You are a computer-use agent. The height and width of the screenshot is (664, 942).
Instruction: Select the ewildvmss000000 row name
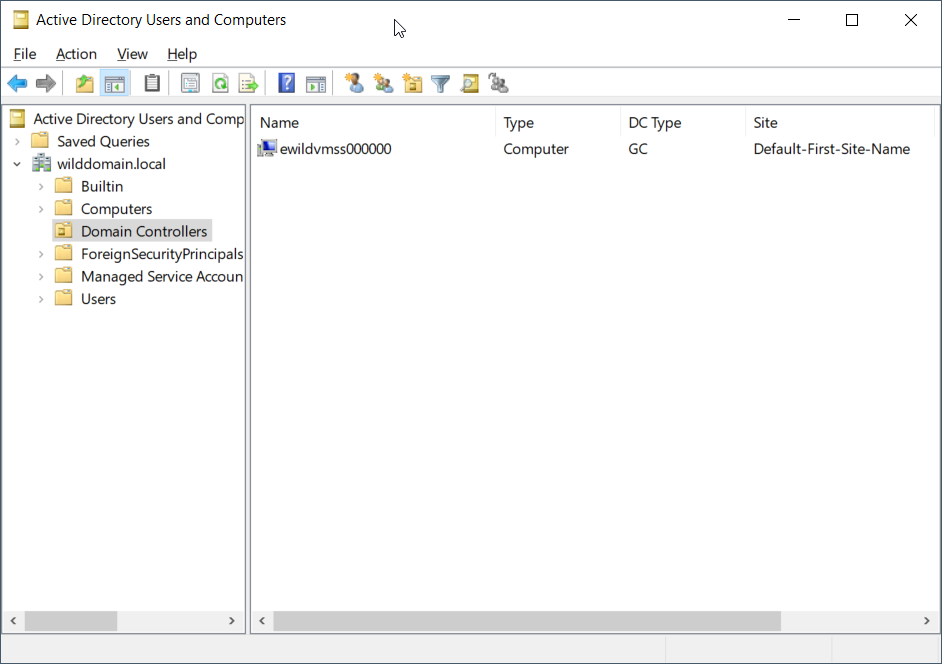(x=335, y=148)
